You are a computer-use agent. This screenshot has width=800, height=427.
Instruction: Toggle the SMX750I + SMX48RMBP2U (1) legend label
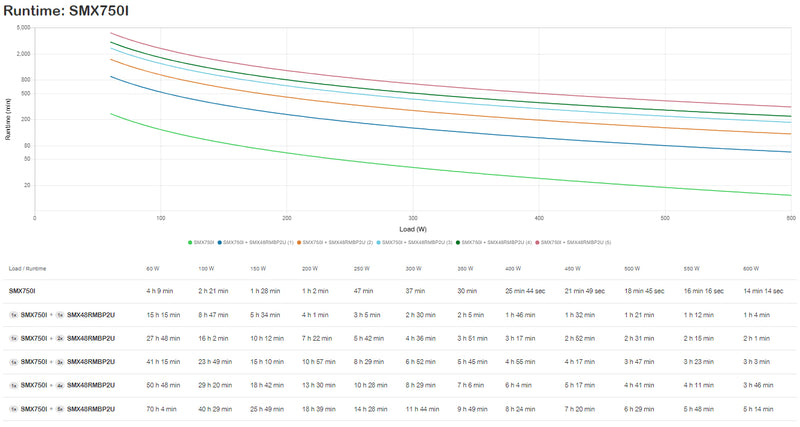258,242
